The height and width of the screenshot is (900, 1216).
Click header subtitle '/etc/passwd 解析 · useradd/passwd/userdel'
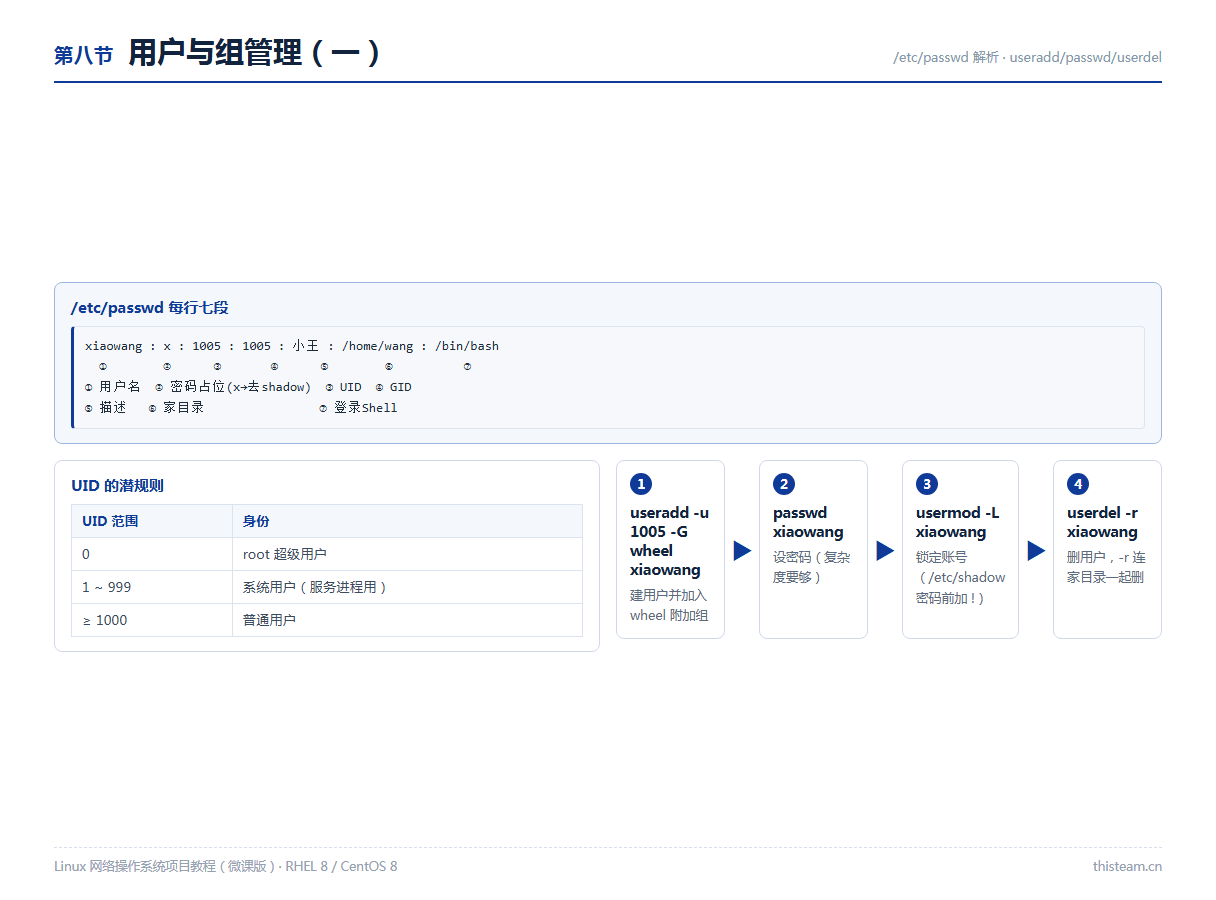[1027, 57]
